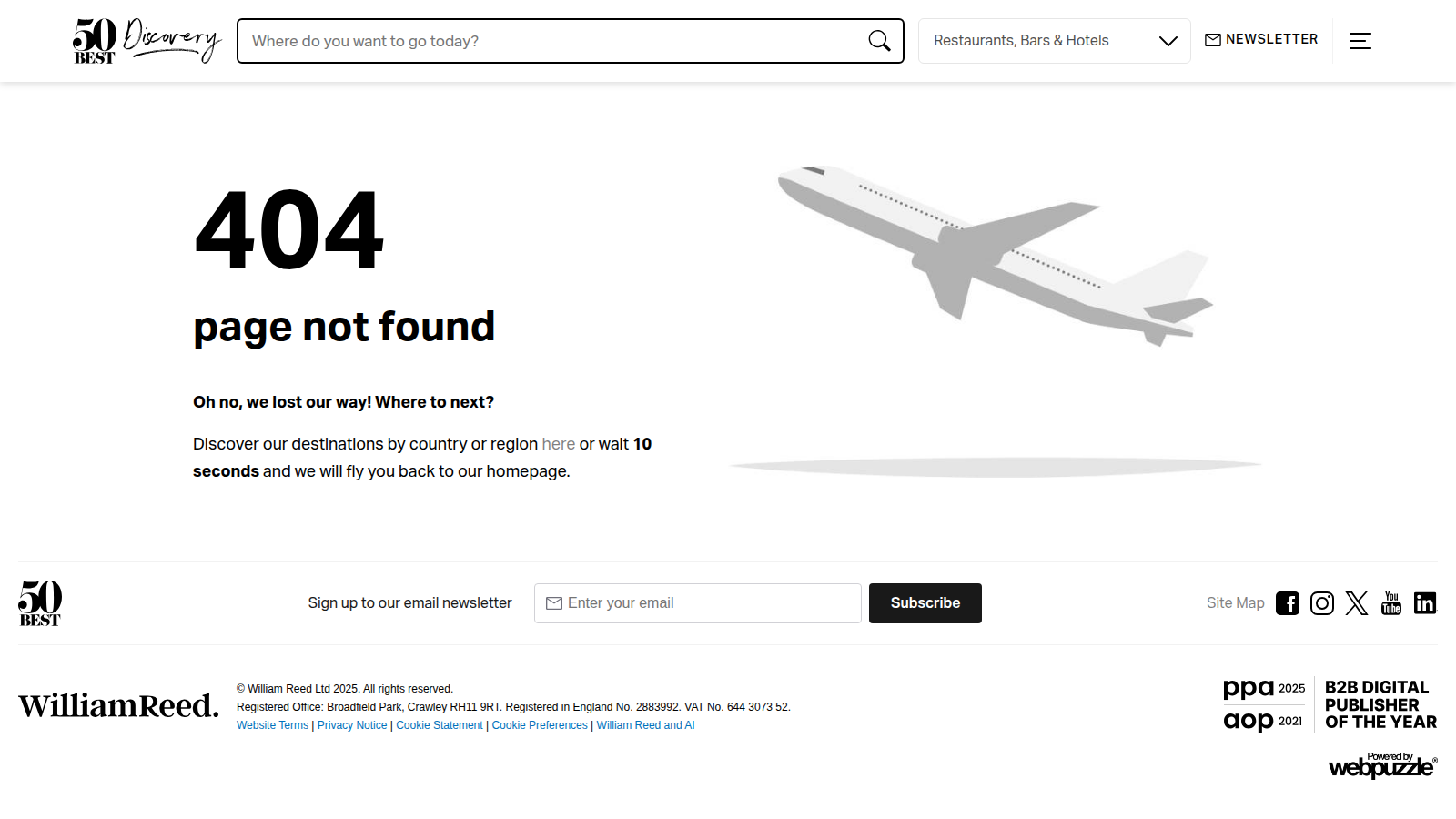Screen dimensions: 1456x819
Task: Open the Instagram icon in footer
Action: pos(1321,603)
